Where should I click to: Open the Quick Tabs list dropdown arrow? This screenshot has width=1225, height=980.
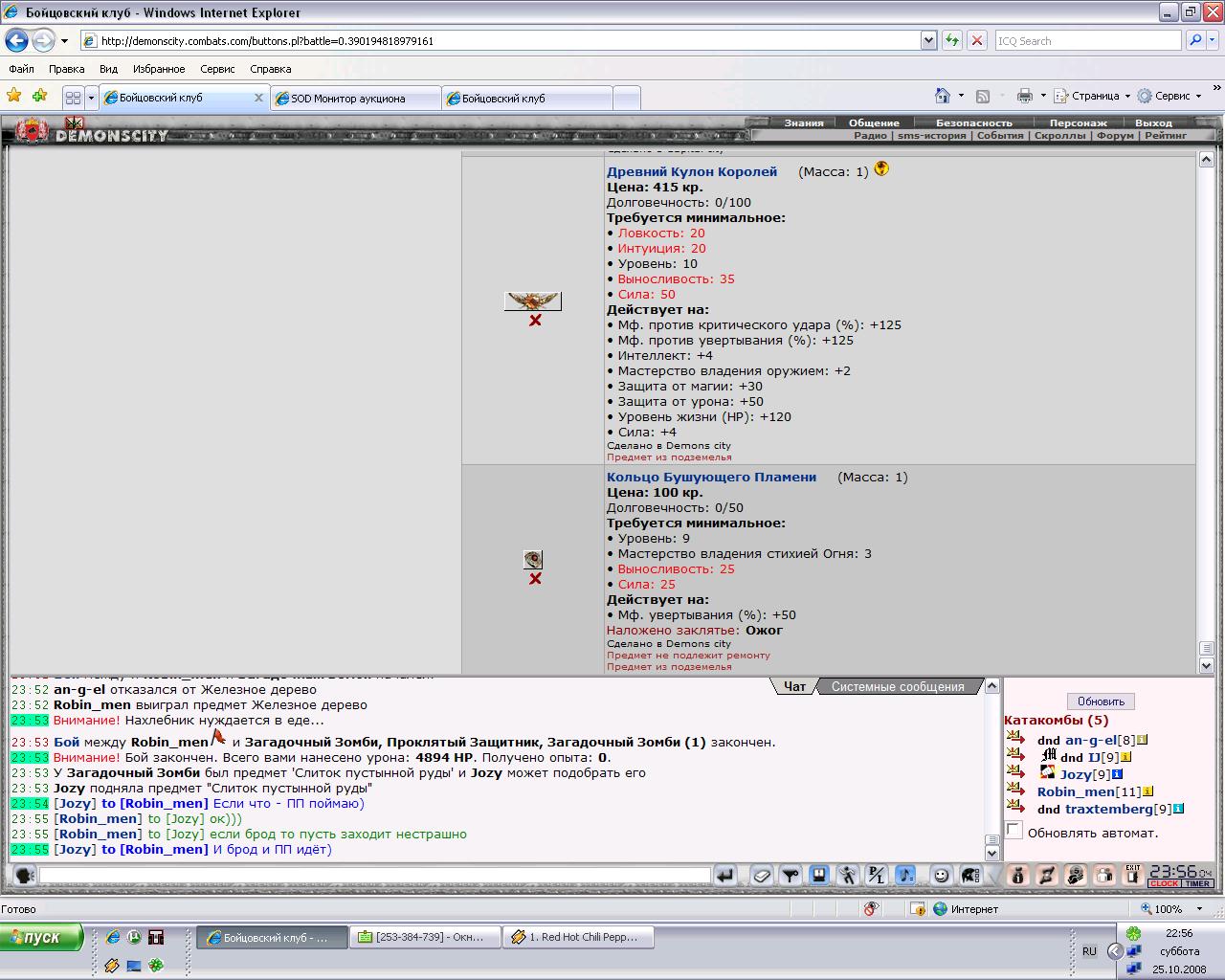point(92,98)
